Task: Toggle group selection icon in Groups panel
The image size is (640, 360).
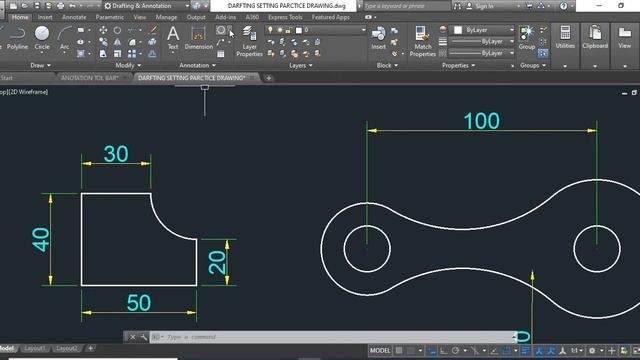Action: click(x=543, y=53)
